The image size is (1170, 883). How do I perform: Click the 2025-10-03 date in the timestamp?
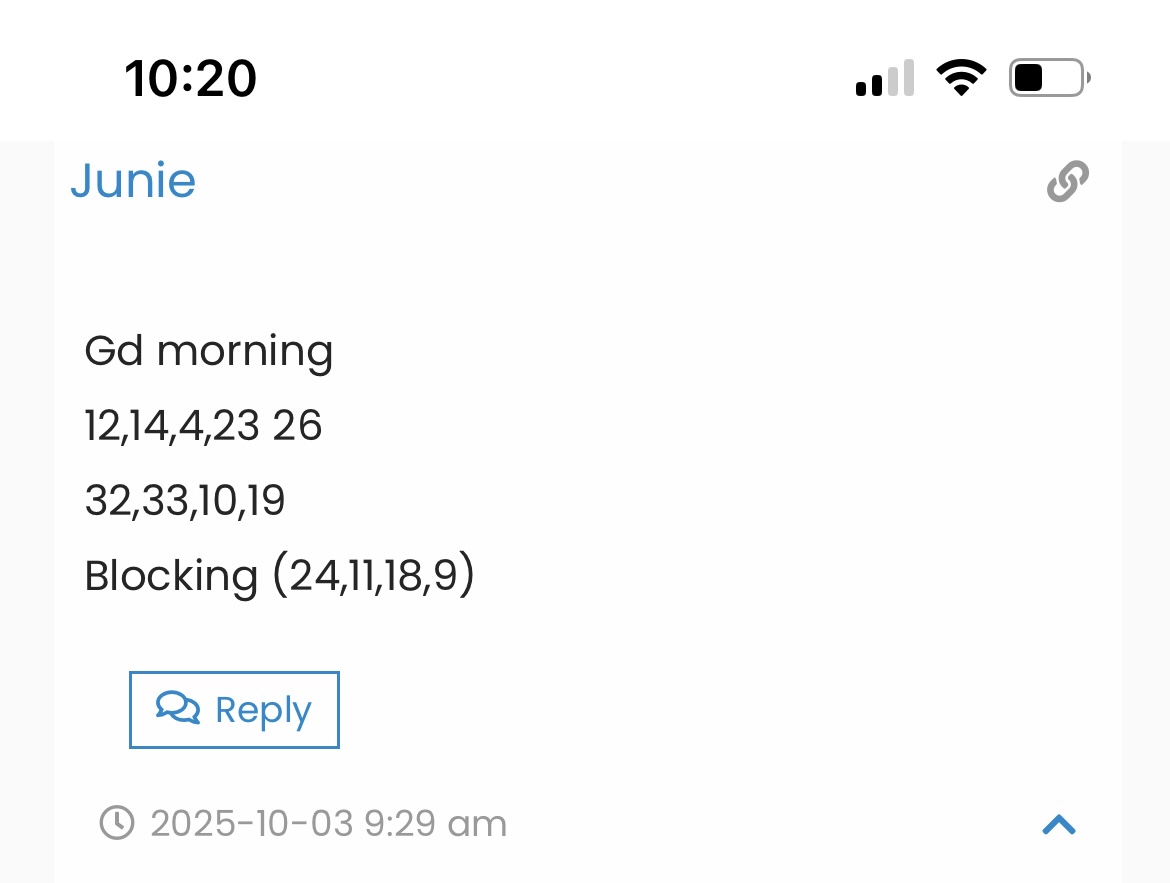coord(251,824)
